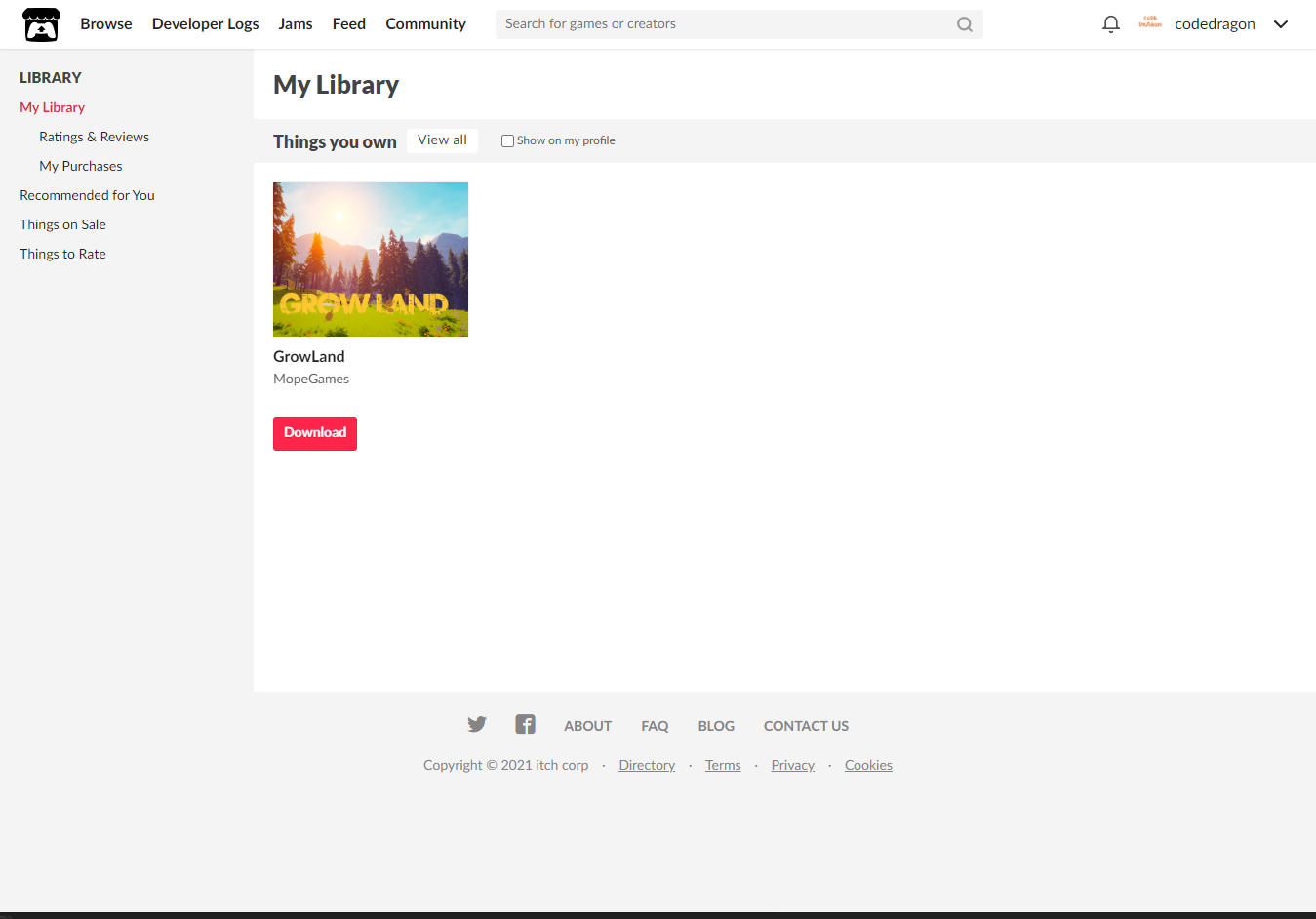Open the MopeGames creator link

click(311, 379)
